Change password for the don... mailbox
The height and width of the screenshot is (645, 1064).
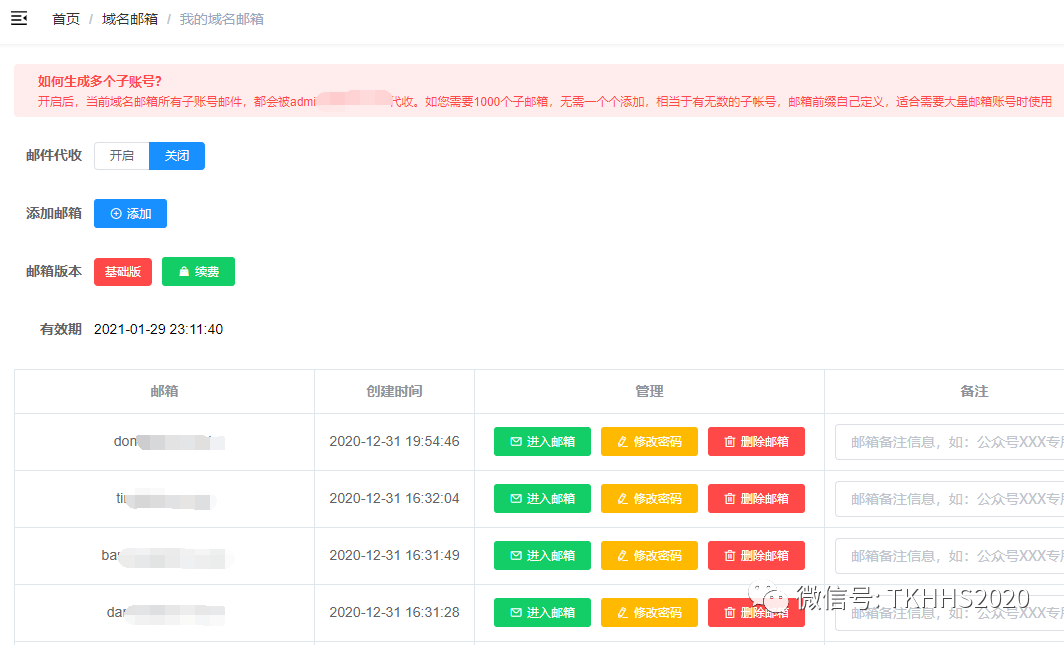[x=649, y=442]
